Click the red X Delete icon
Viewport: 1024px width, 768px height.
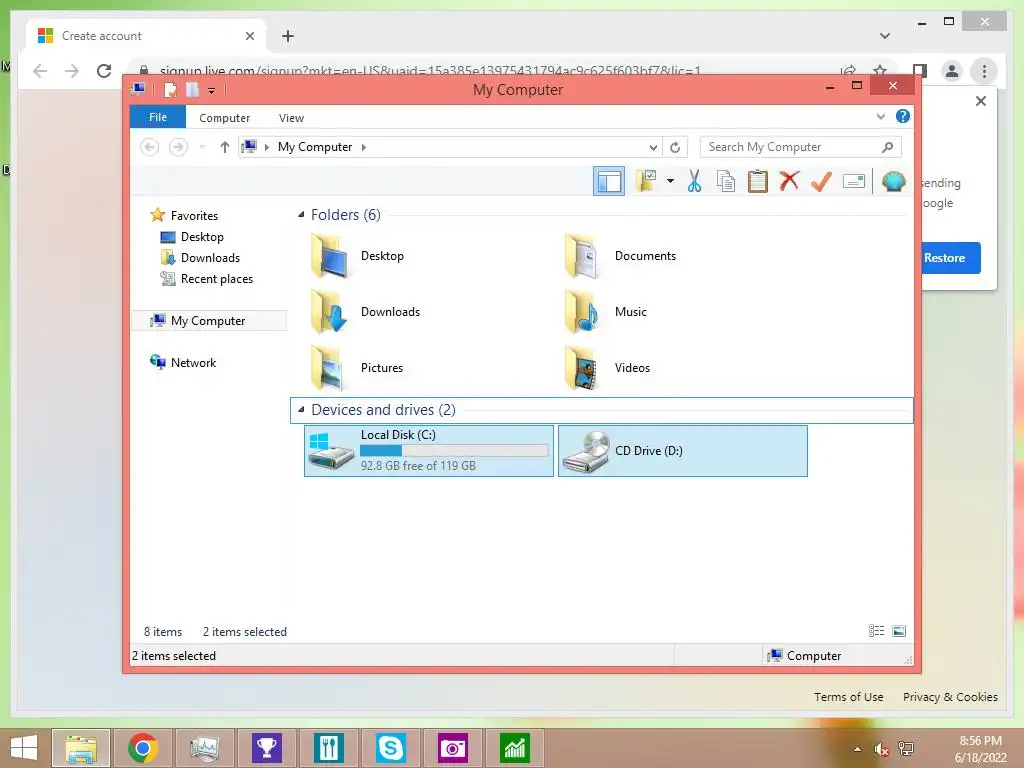tap(789, 181)
